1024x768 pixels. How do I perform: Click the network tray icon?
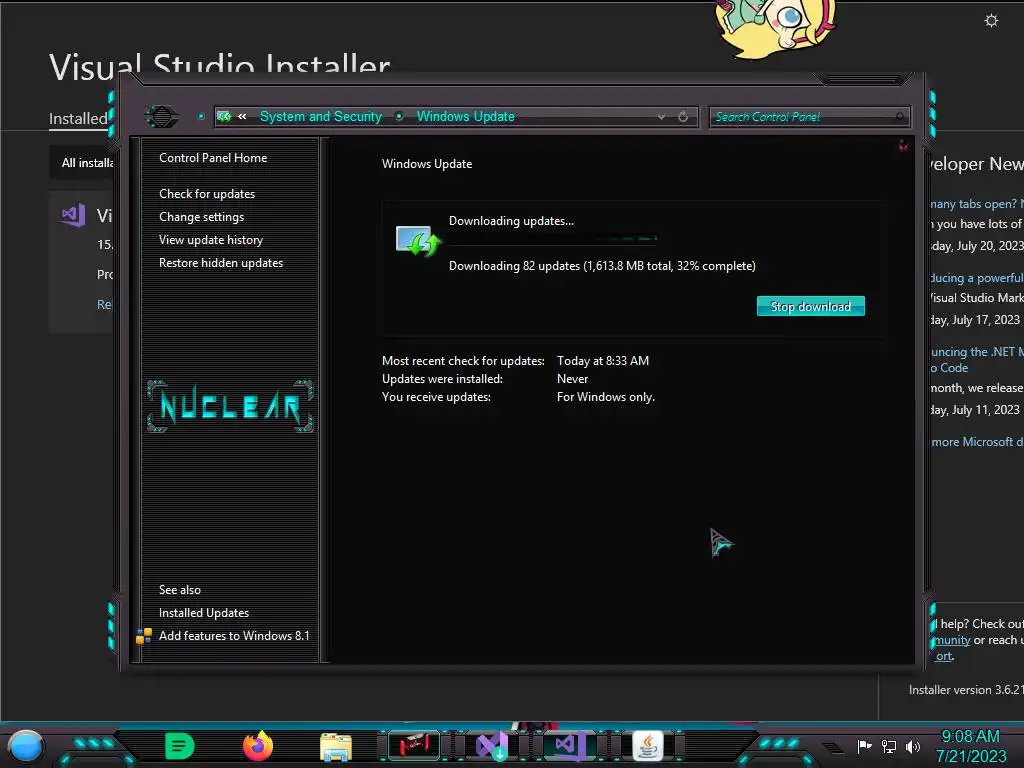(x=889, y=746)
